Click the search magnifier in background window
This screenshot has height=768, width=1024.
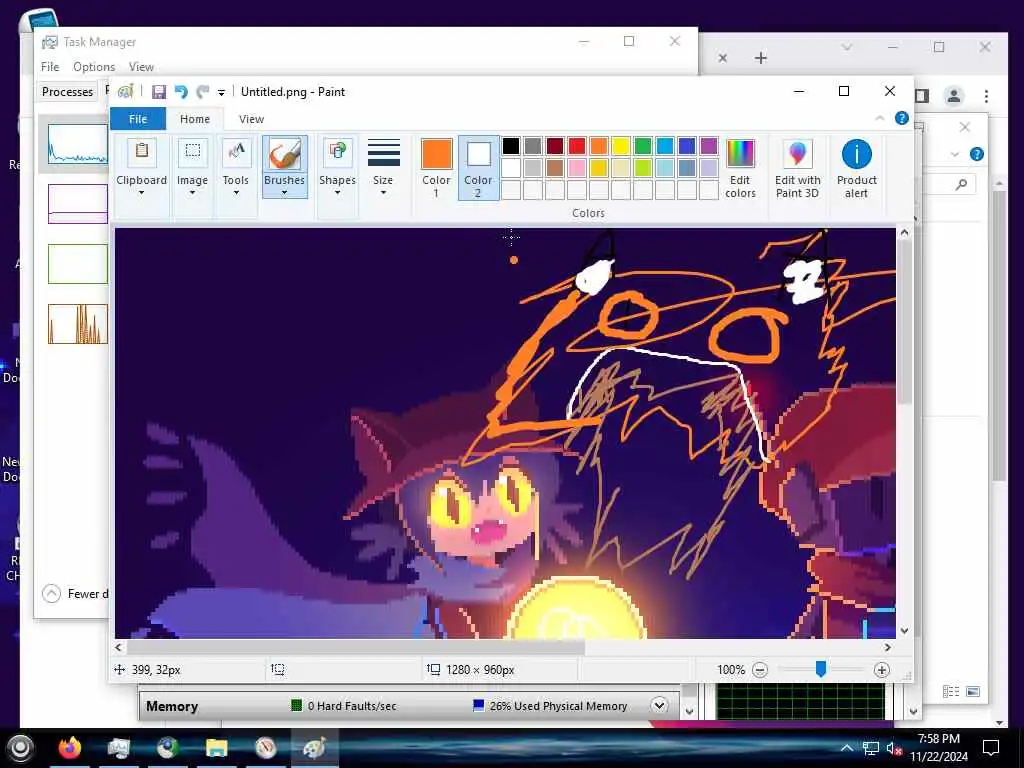tap(961, 185)
